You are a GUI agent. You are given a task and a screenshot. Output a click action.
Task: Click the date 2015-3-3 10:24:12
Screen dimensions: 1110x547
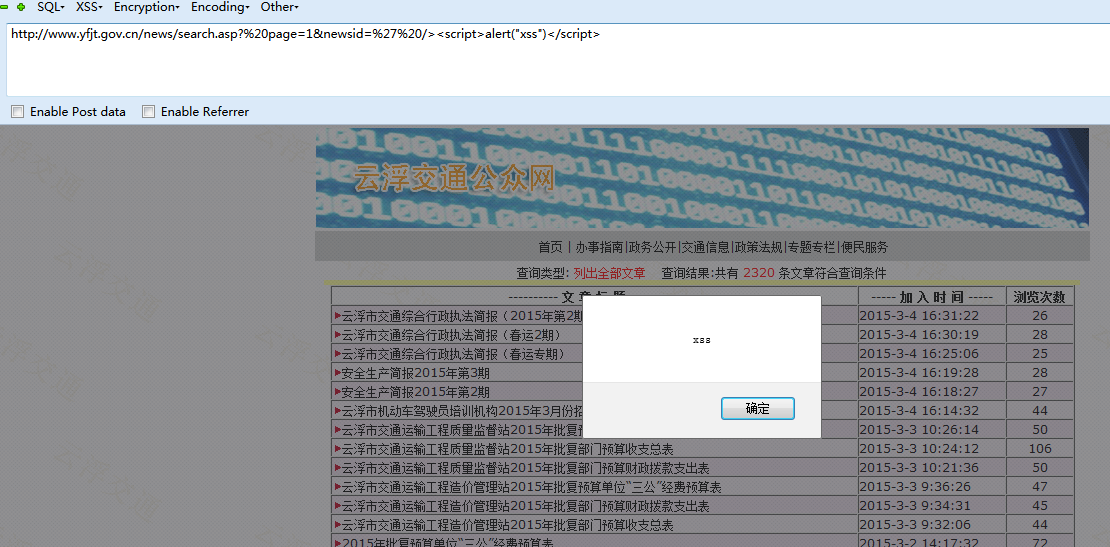click(x=919, y=449)
